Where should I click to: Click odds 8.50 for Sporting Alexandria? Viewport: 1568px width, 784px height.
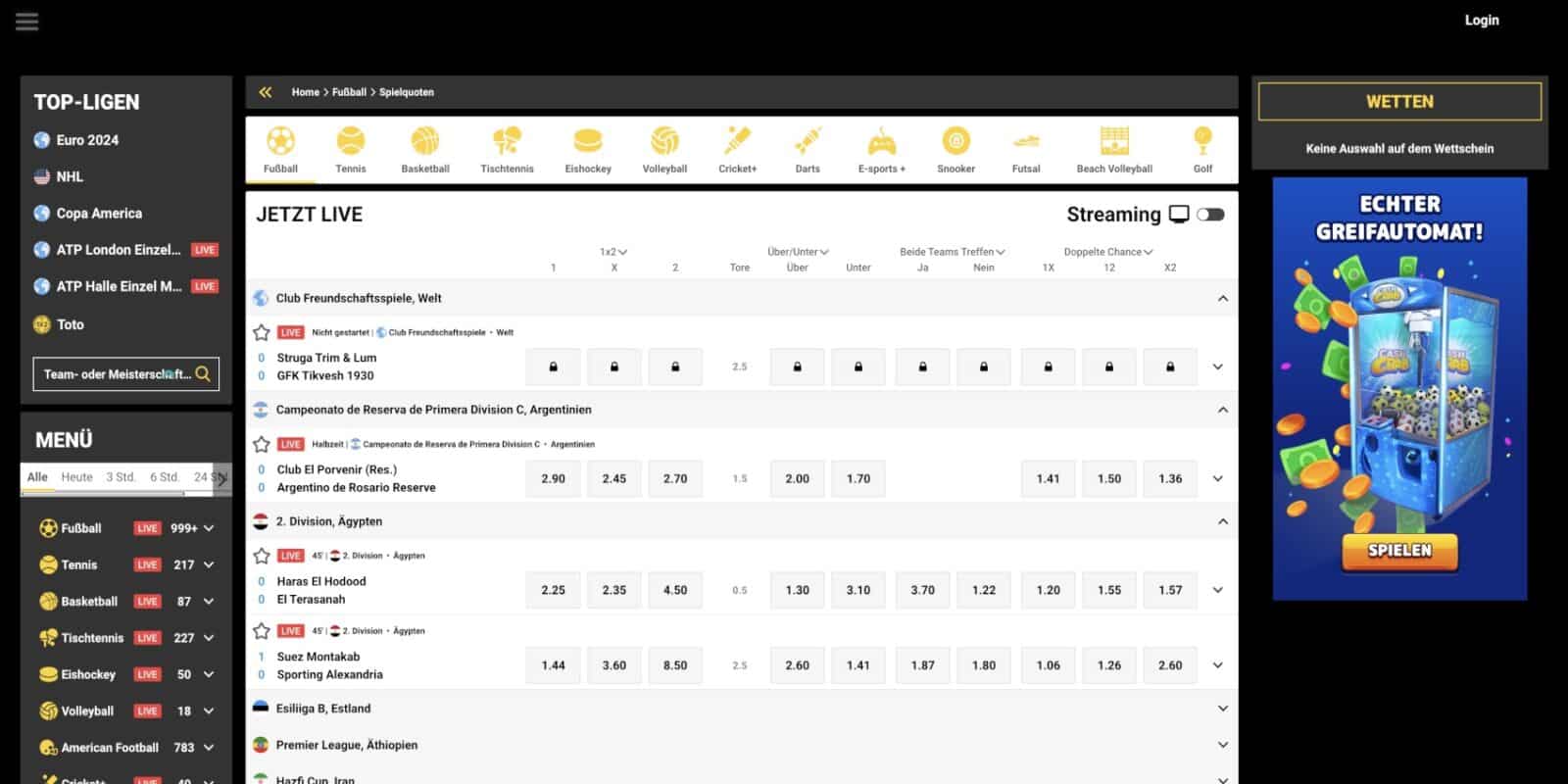pos(675,665)
